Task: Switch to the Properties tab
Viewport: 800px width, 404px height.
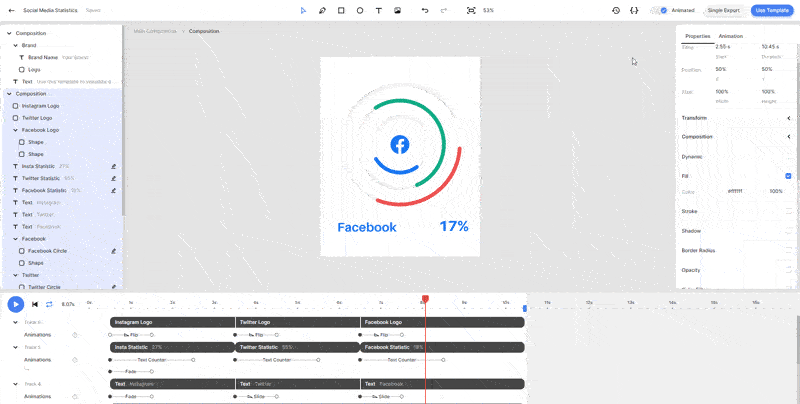Action: click(697, 36)
